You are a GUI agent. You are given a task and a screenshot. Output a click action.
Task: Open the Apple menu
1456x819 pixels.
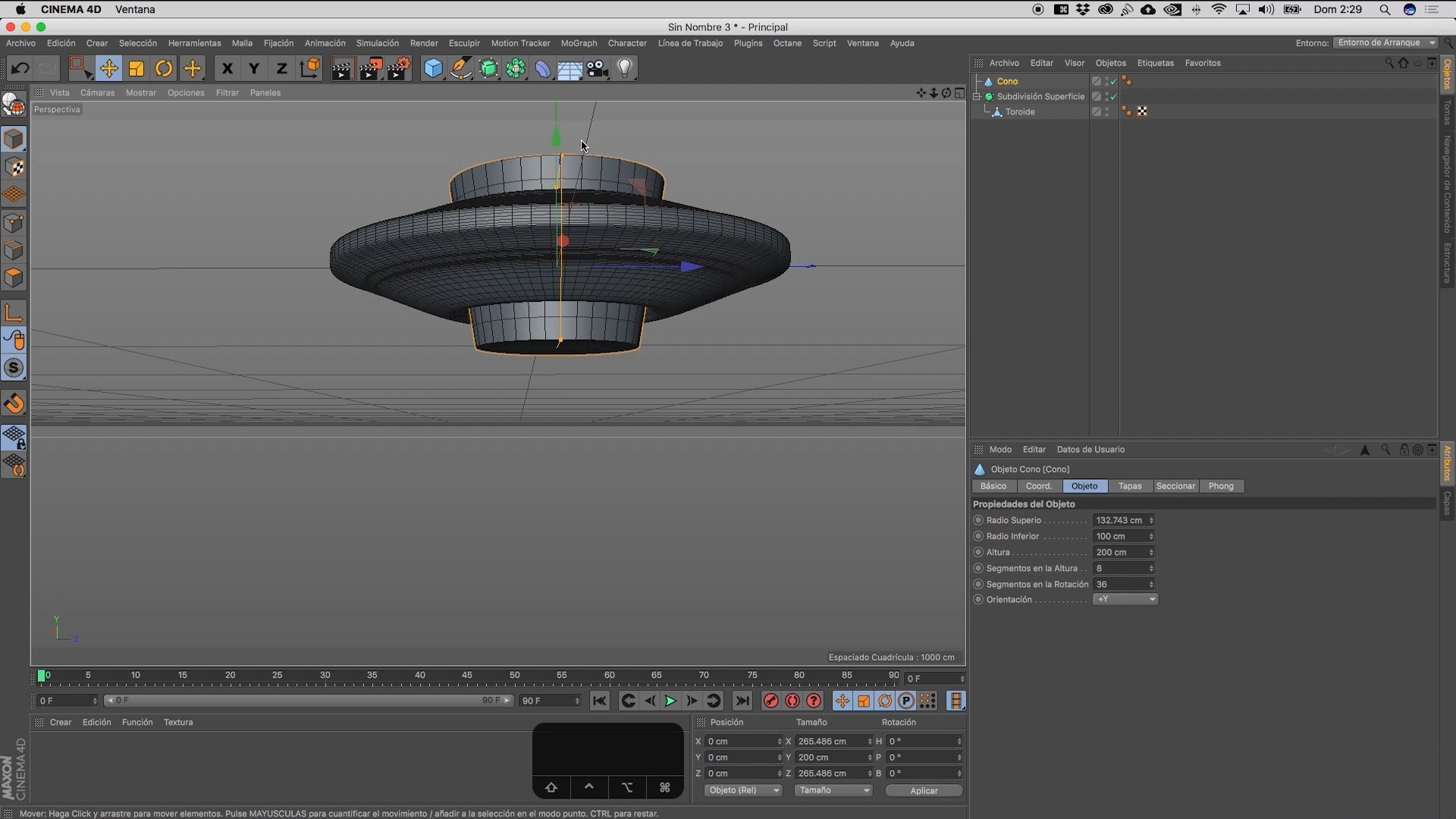[x=20, y=10]
